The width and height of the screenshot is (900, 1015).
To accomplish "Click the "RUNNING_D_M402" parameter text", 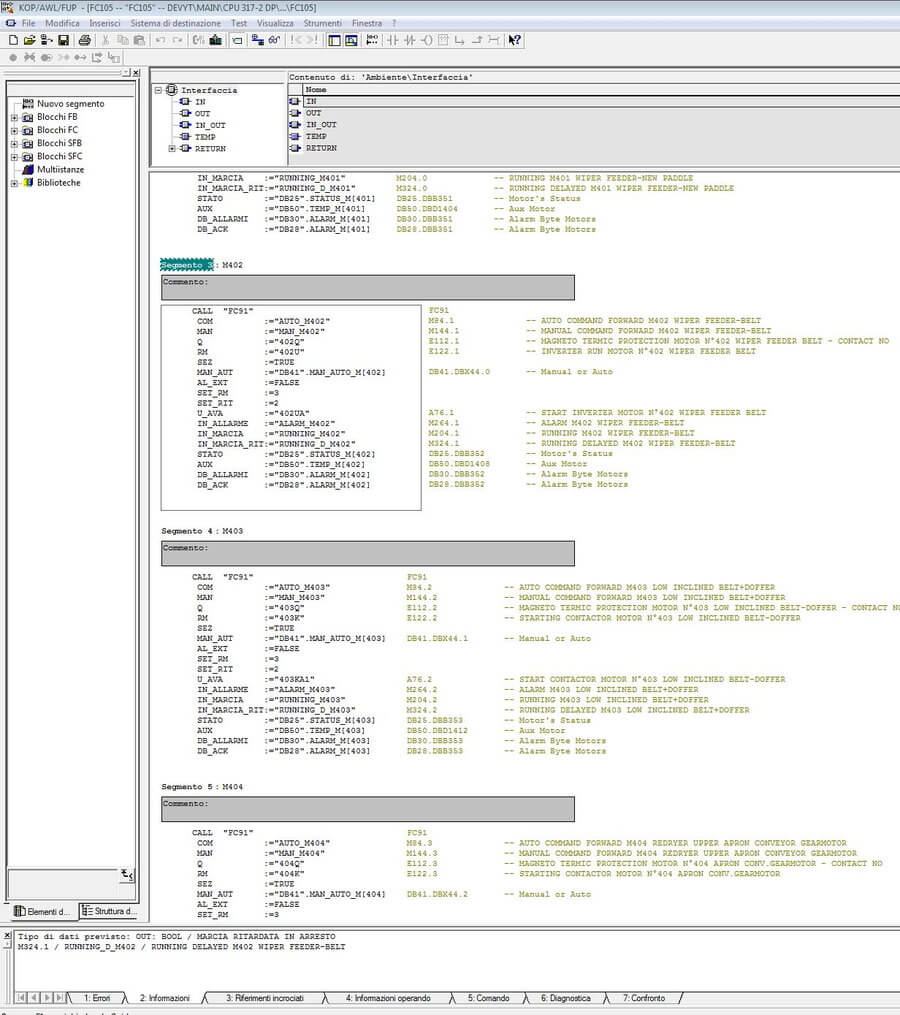I will click(x=313, y=444).
